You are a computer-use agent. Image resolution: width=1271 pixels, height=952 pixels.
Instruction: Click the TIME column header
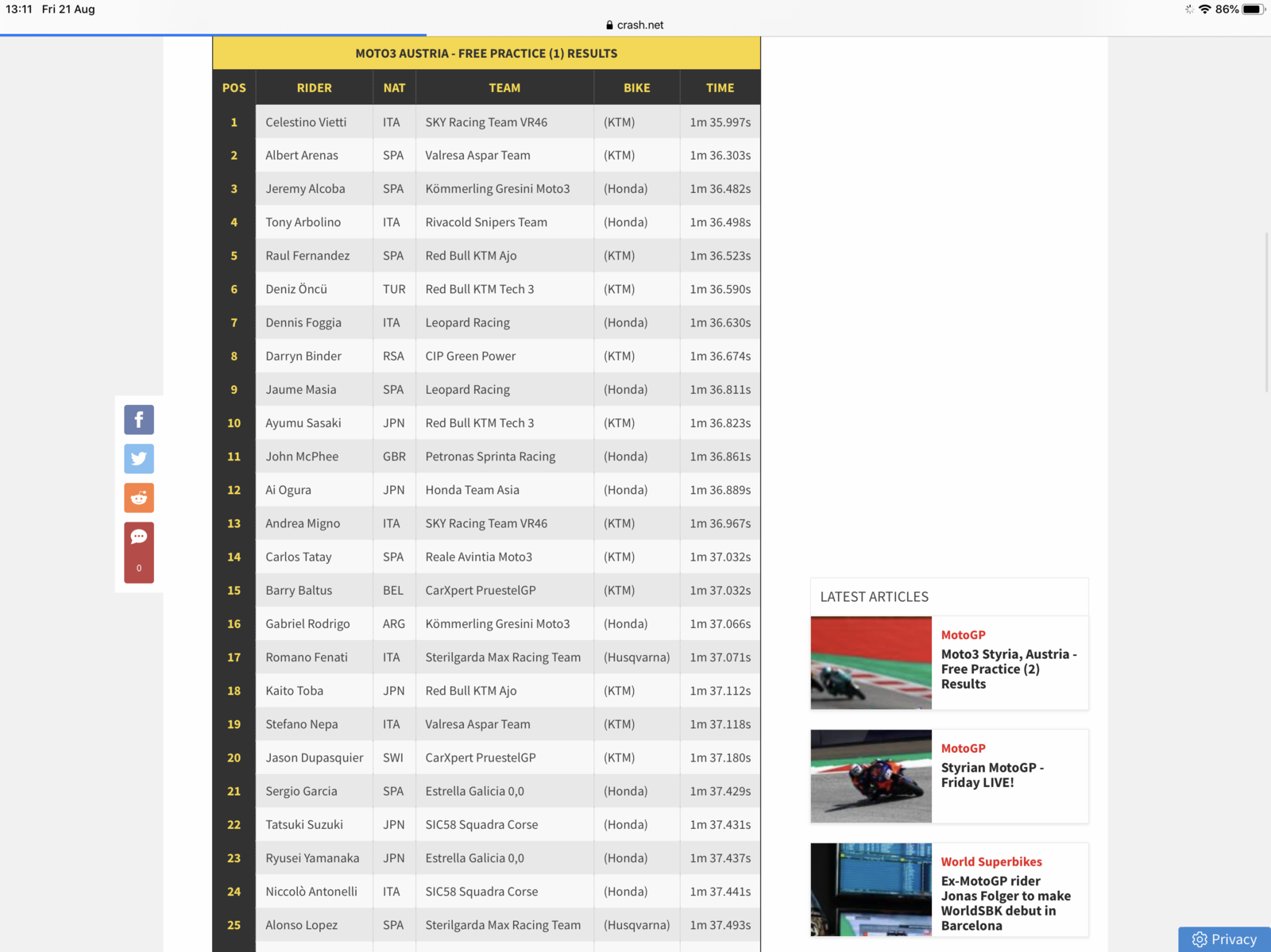click(720, 88)
